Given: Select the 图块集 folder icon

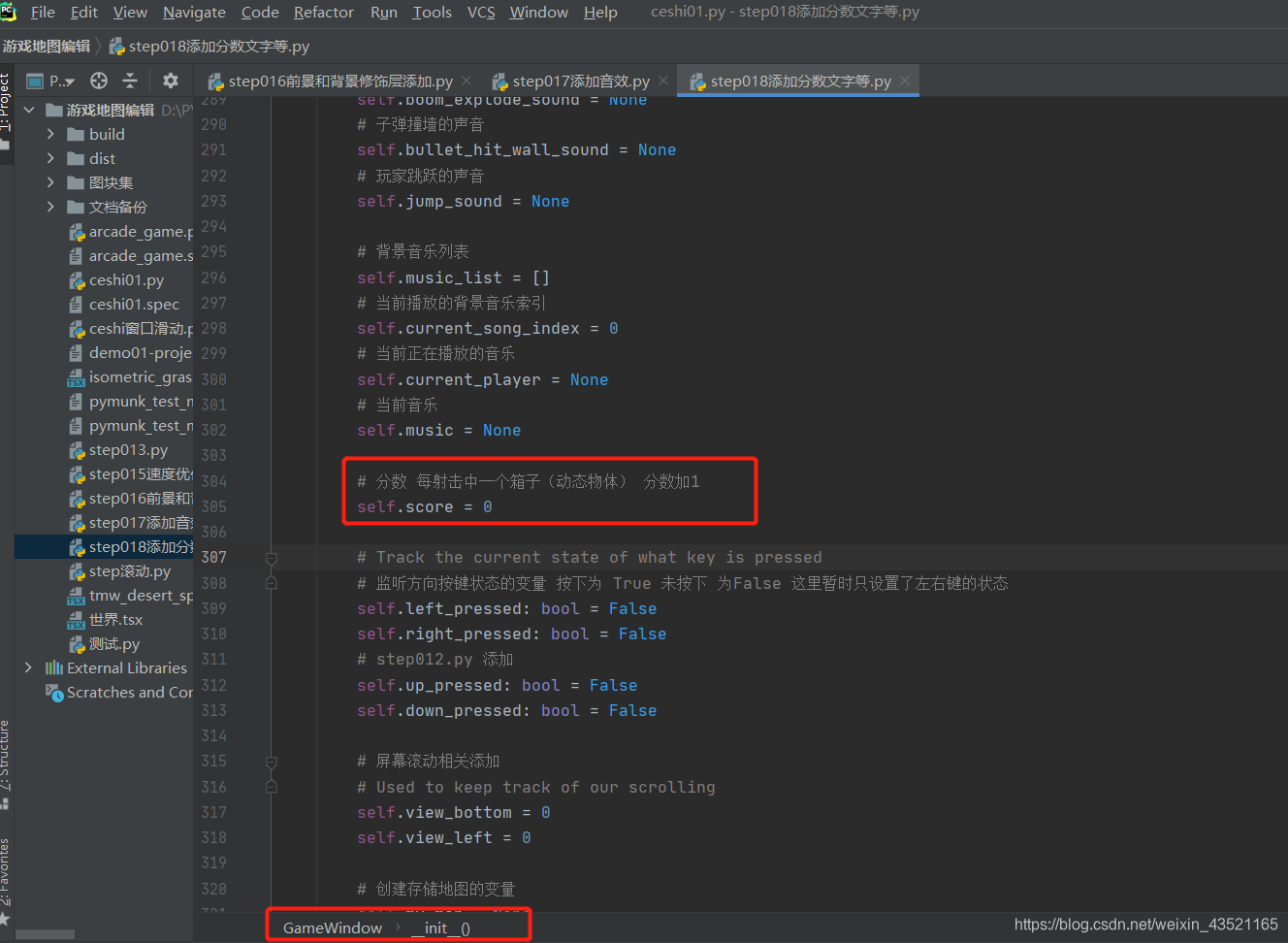Looking at the screenshot, I should tap(76, 182).
